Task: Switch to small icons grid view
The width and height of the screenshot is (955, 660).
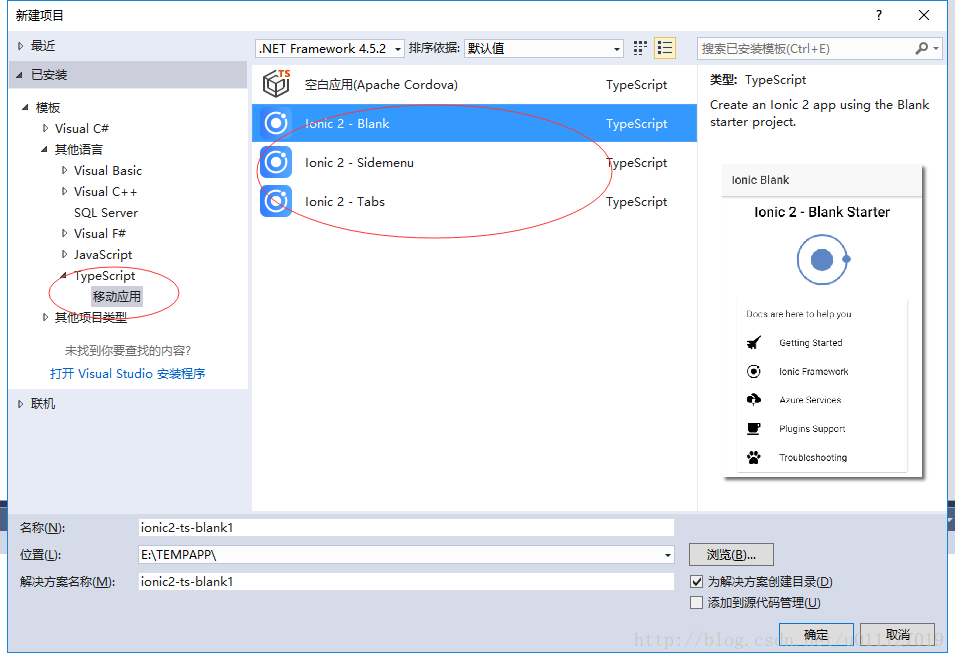Action: (640, 48)
